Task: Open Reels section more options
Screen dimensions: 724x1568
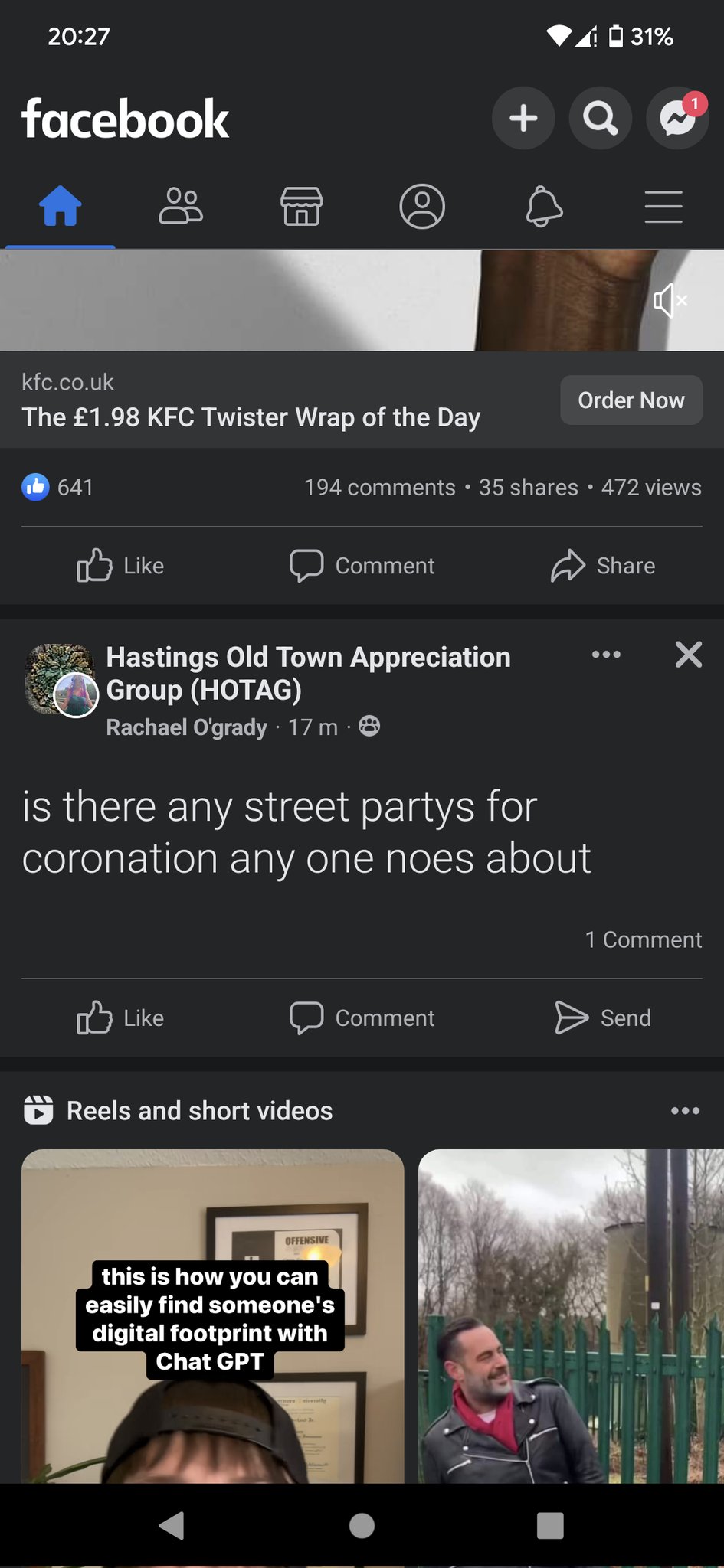Action: (685, 1111)
